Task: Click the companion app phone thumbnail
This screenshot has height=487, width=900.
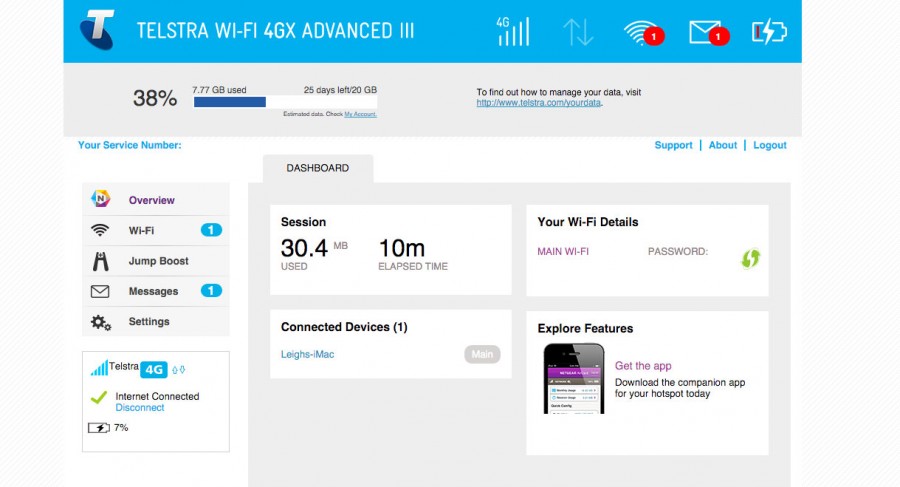Action: [574, 378]
